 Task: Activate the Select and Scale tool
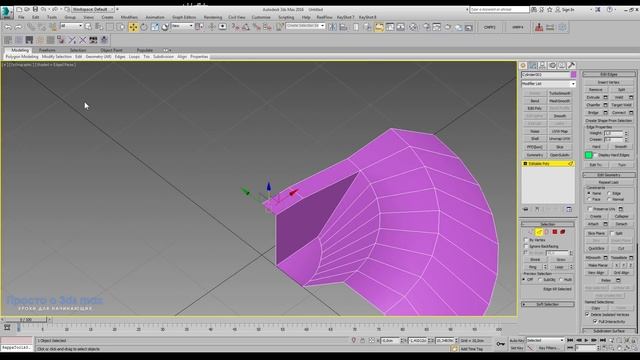pos(155,27)
